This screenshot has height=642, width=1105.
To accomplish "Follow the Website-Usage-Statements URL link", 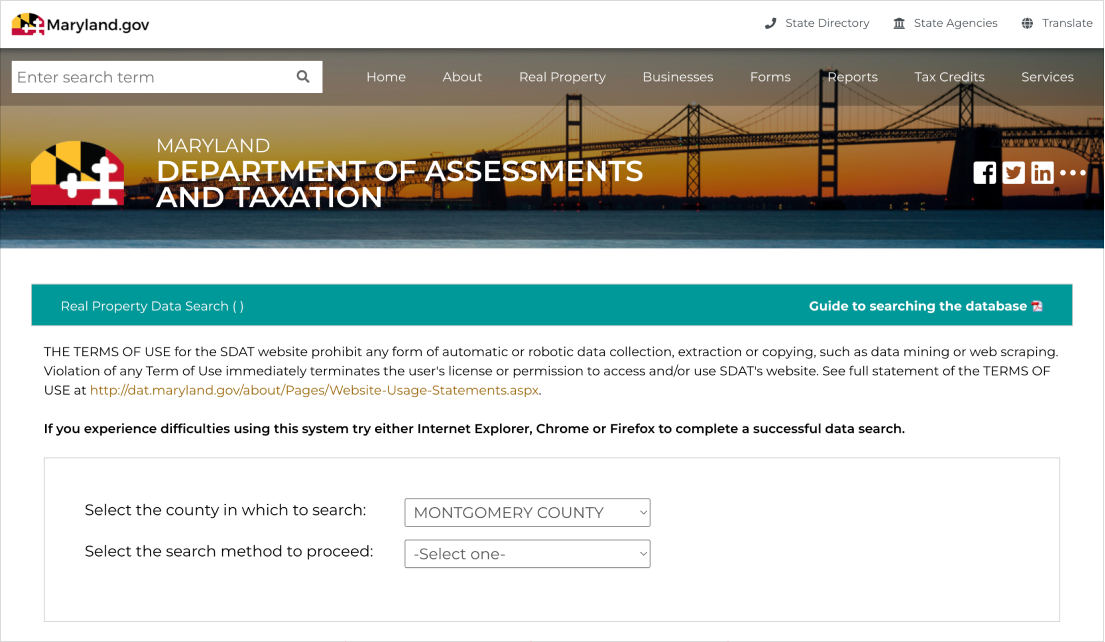I will coord(314,390).
